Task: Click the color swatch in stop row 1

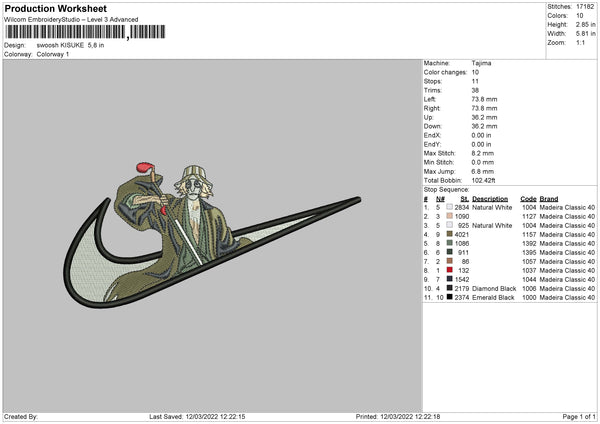Action: pyautogui.click(x=449, y=207)
